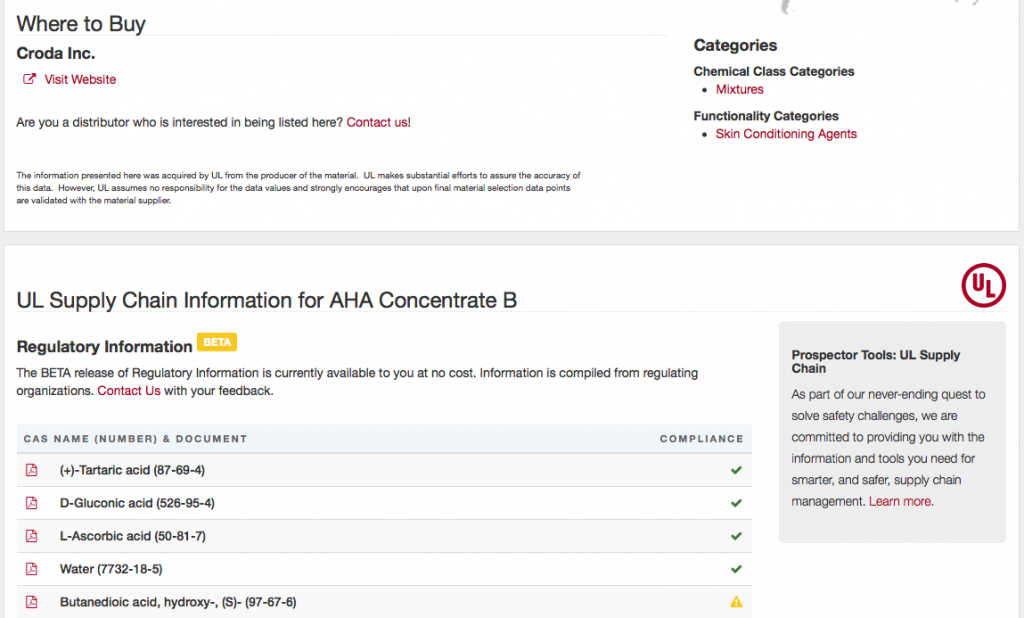Open the PDF icon for D-Gluconic acid
The height and width of the screenshot is (618, 1024).
point(31,503)
